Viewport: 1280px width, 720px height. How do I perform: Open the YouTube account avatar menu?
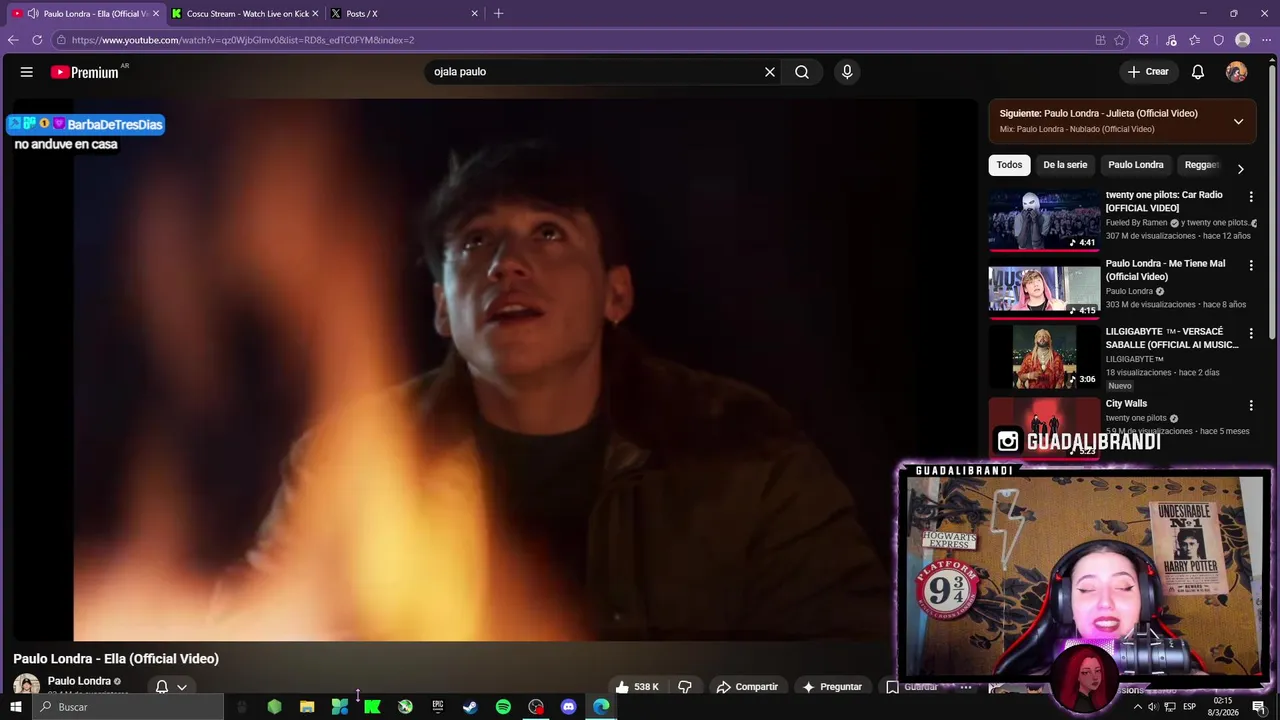click(1237, 72)
